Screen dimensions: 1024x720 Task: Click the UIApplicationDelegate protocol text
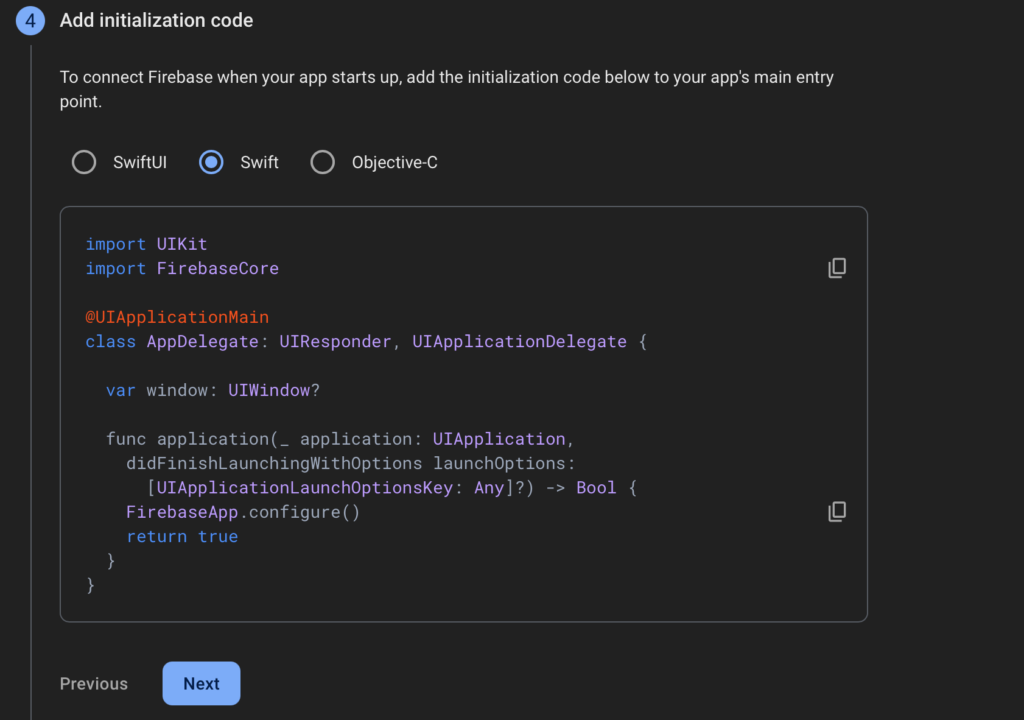[x=519, y=341]
